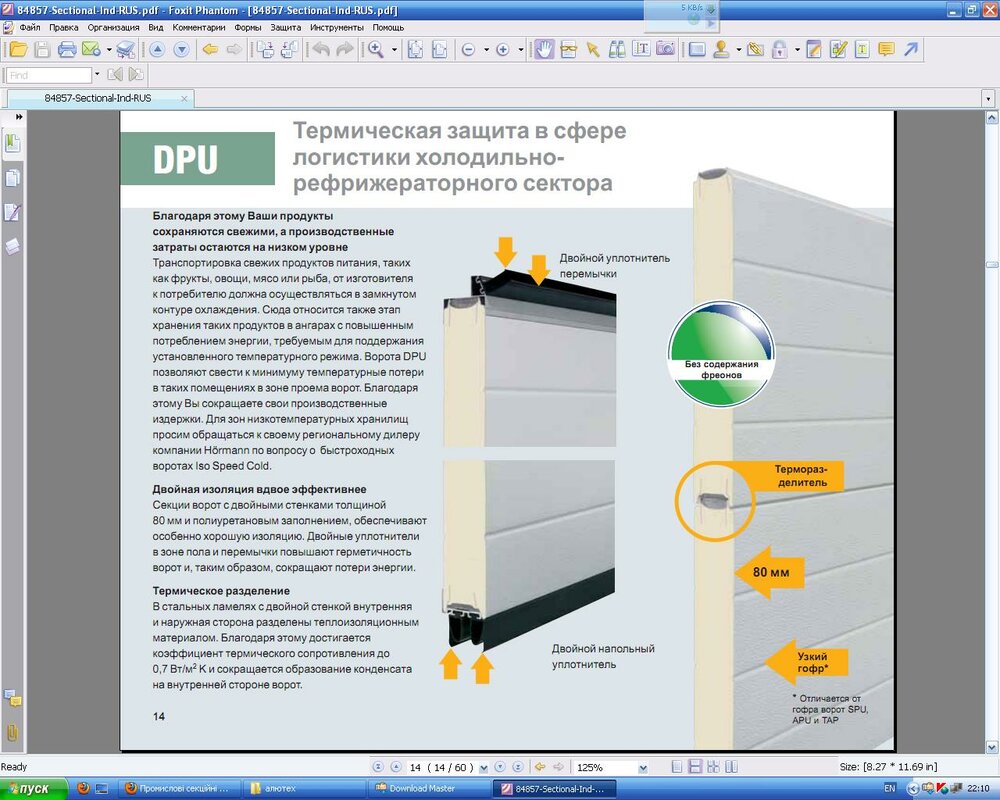Expand the padlock security dropdown arrow
The height and width of the screenshot is (800, 1000).
click(797, 49)
